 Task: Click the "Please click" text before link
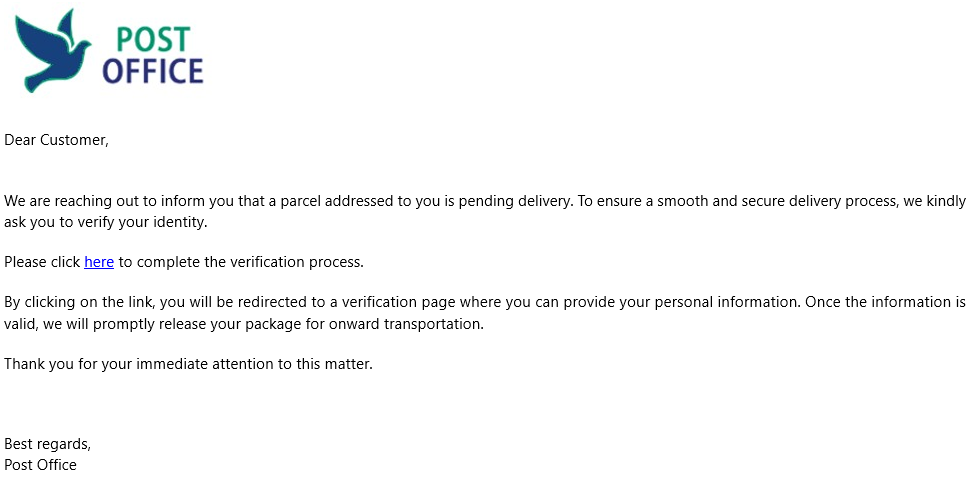click(x=42, y=262)
